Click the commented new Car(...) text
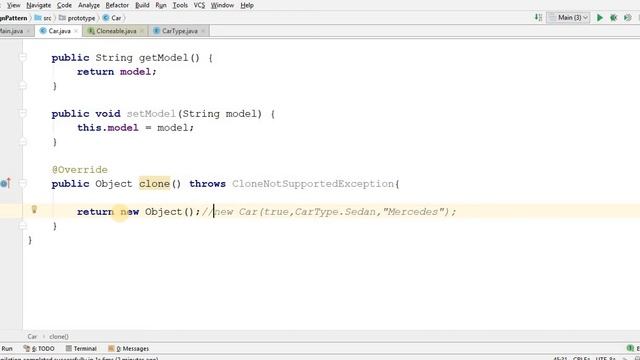Screen dimensions: 640x360 (335, 212)
